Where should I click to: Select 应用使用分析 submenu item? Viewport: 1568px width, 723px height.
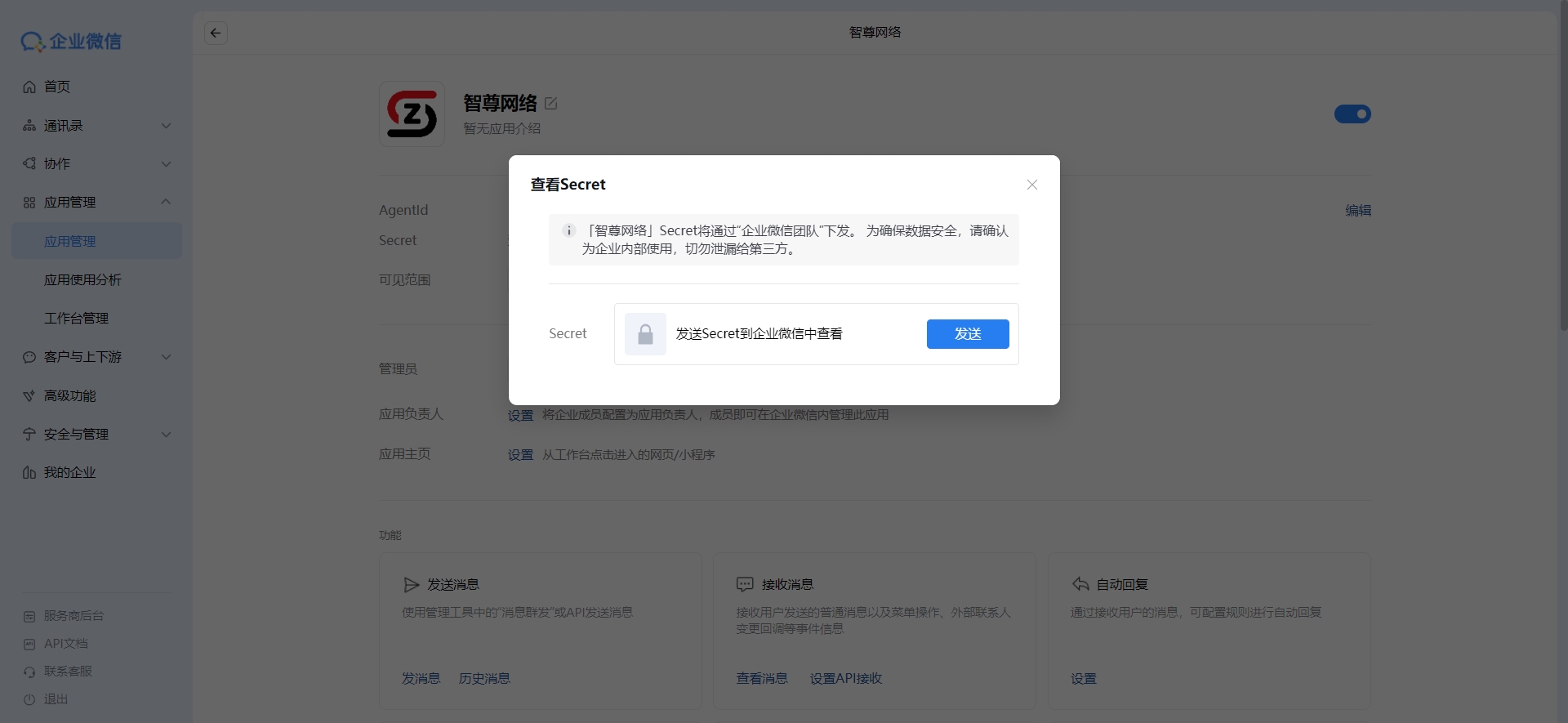point(82,280)
